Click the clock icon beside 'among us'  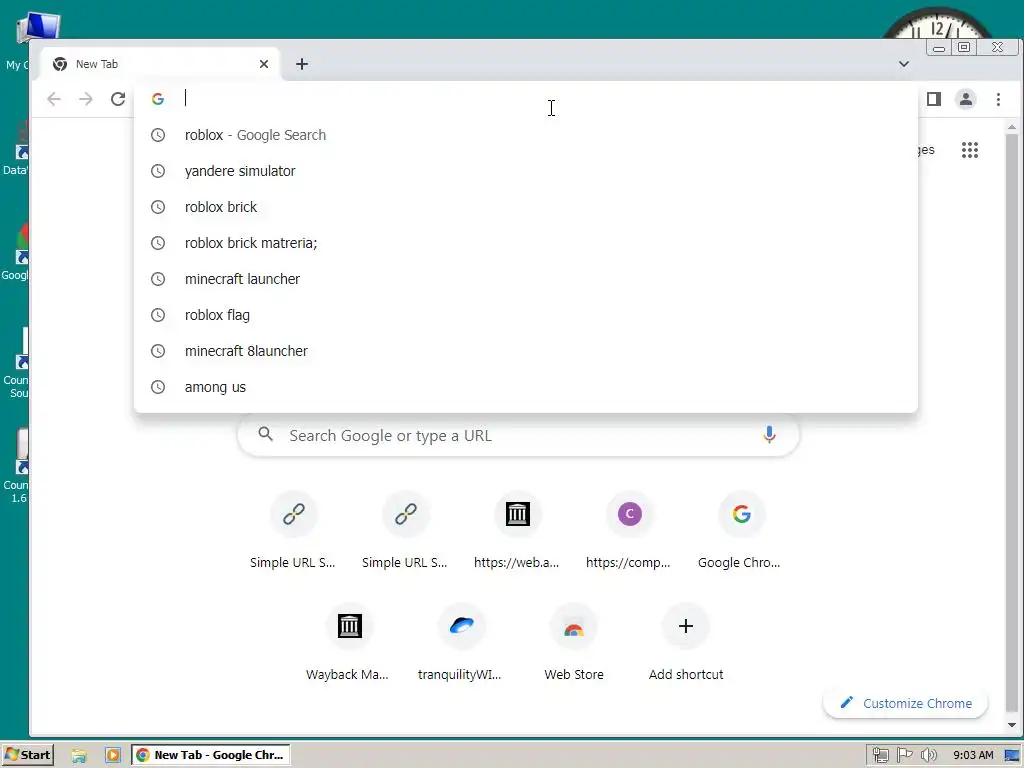158,387
